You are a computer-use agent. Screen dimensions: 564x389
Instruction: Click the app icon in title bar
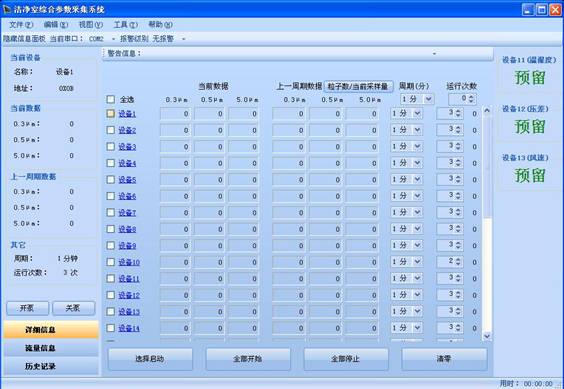(7, 9)
